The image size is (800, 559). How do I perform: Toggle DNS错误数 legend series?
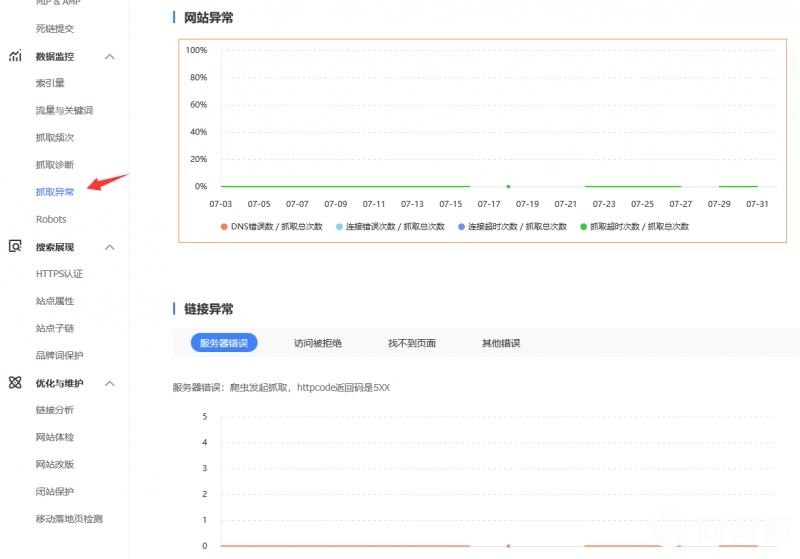coord(270,227)
